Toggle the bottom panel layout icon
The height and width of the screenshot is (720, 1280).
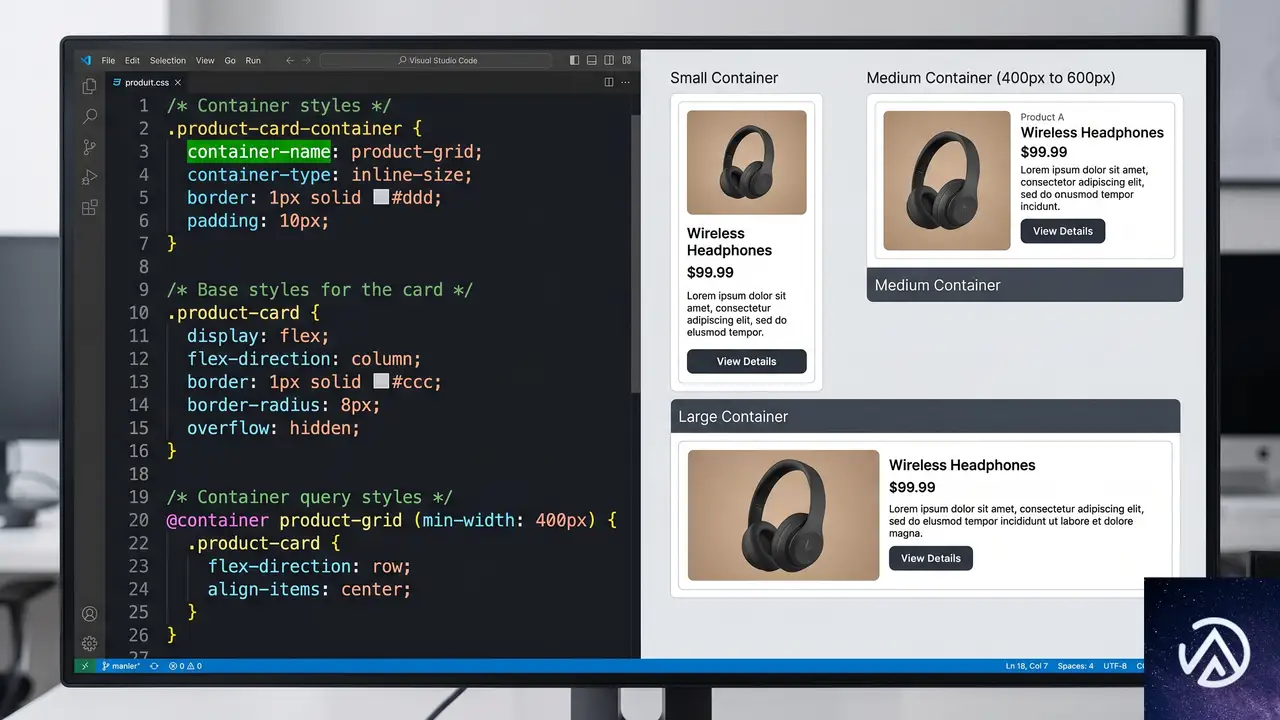click(x=592, y=60)
